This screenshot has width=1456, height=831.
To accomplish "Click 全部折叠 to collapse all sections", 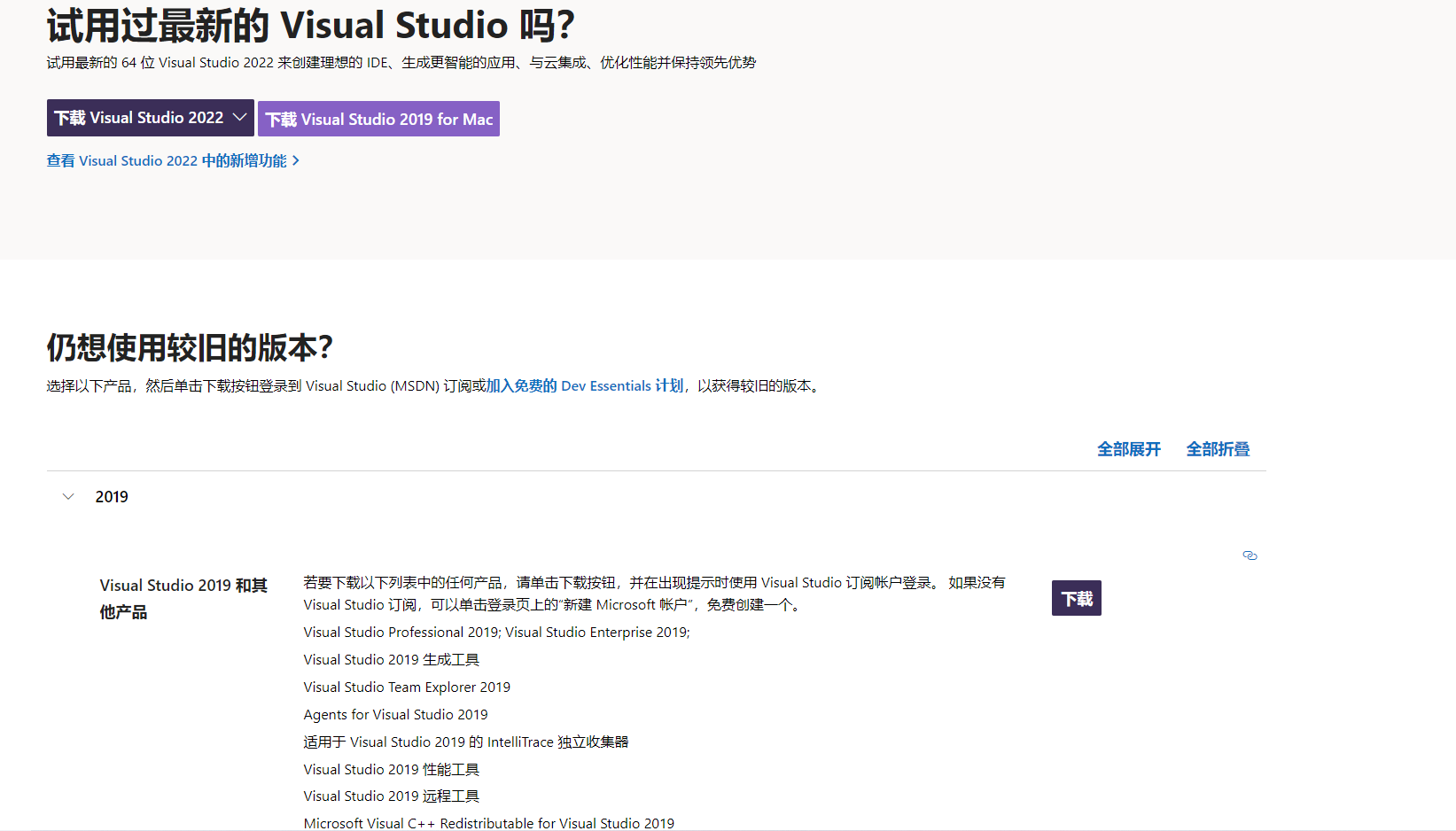I will (x=1218, y=449).
